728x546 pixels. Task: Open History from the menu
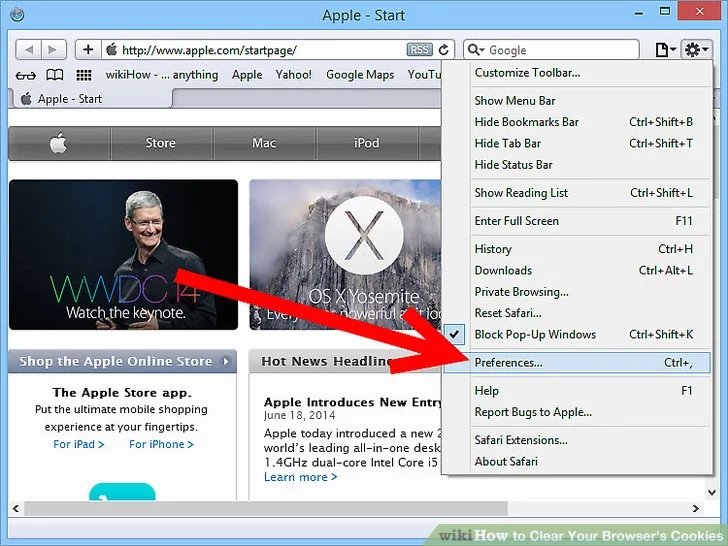click(x=577, y=249)
